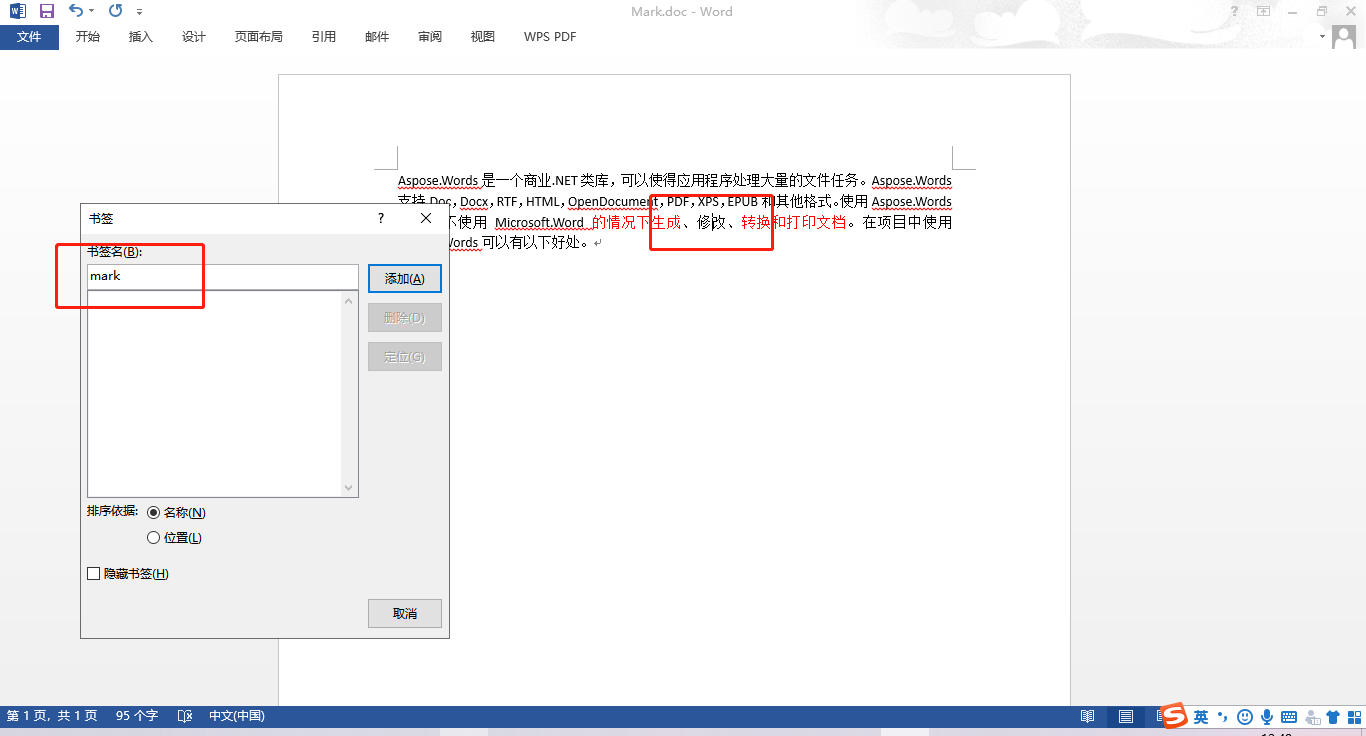Image resolution: width=1366 pixels, height=736 pixels.
Task: Save the document with the floppy icon
Action: click(46, 11)
